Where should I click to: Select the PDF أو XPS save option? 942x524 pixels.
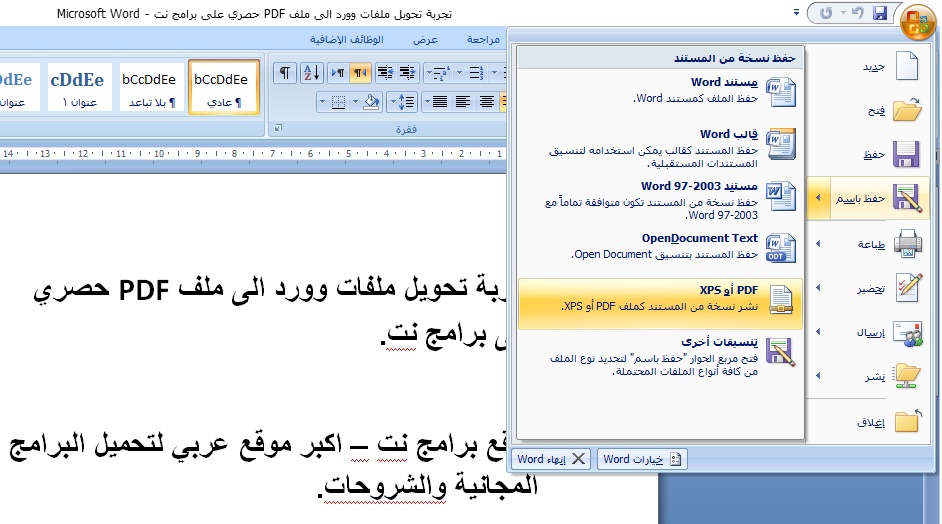[x=660, y=303]
